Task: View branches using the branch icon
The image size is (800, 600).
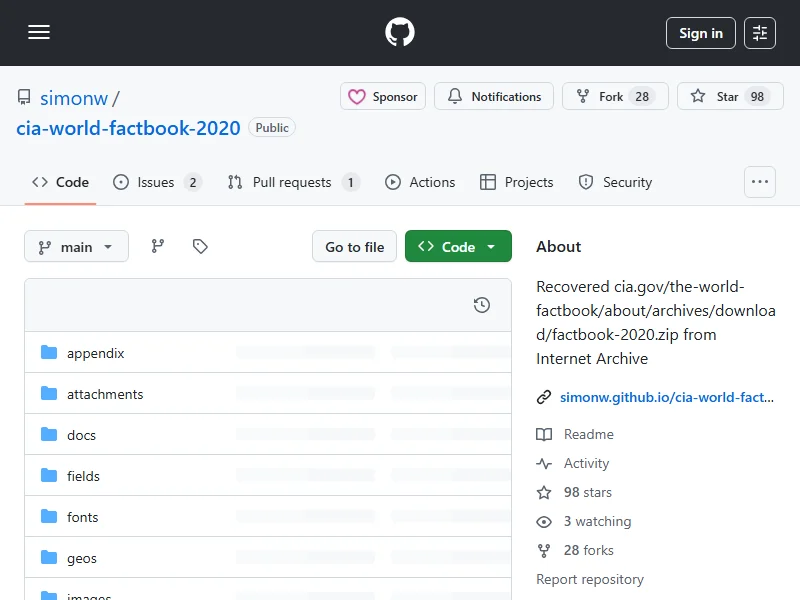Action: coord(158,246)
